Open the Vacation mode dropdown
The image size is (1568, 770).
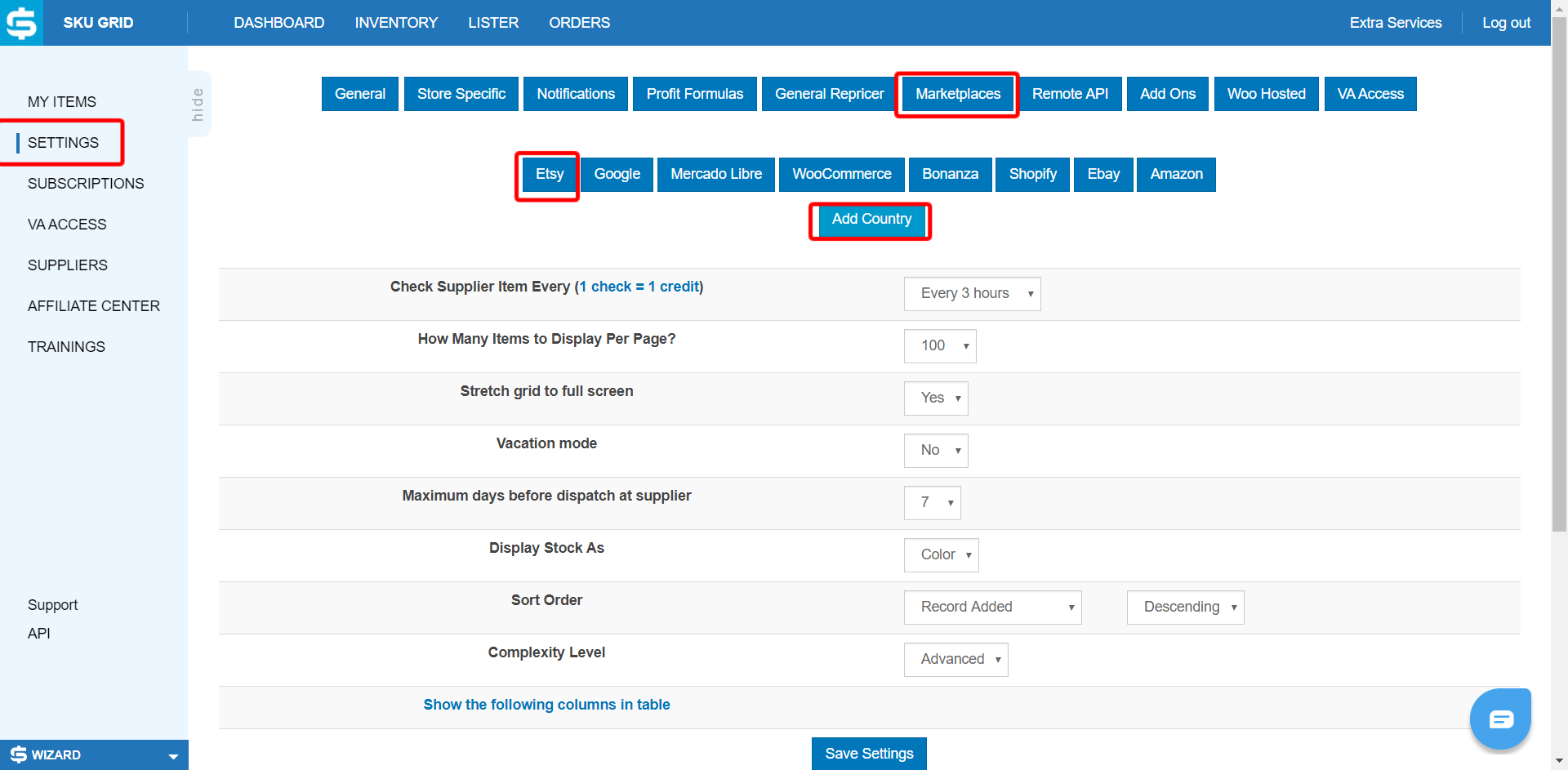pos(936,451)
